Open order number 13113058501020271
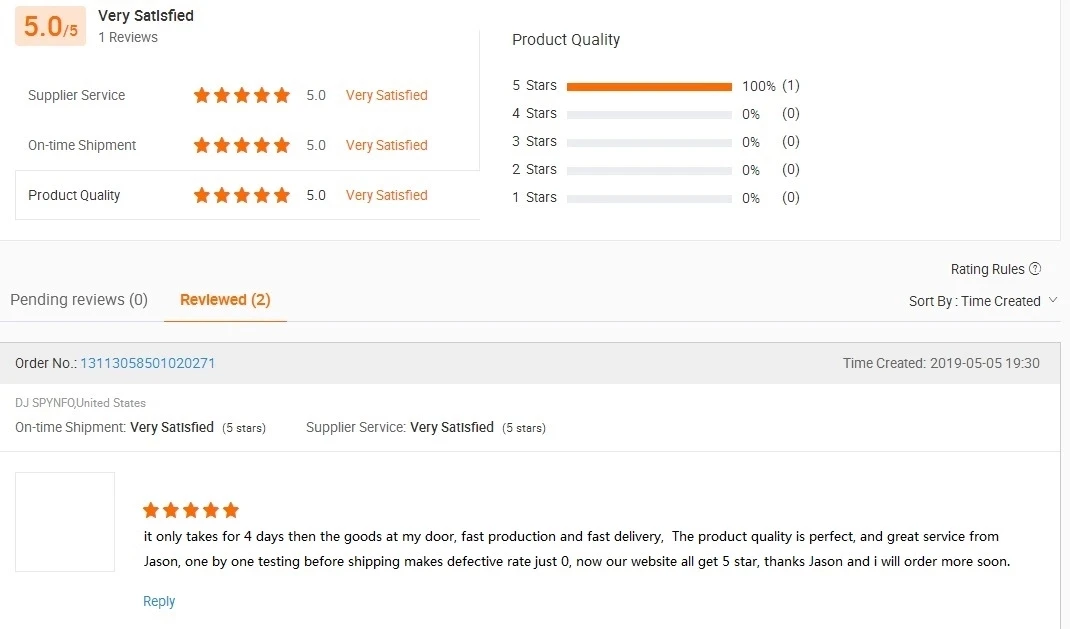This screenshot has height=629, width=1070. 148,363
